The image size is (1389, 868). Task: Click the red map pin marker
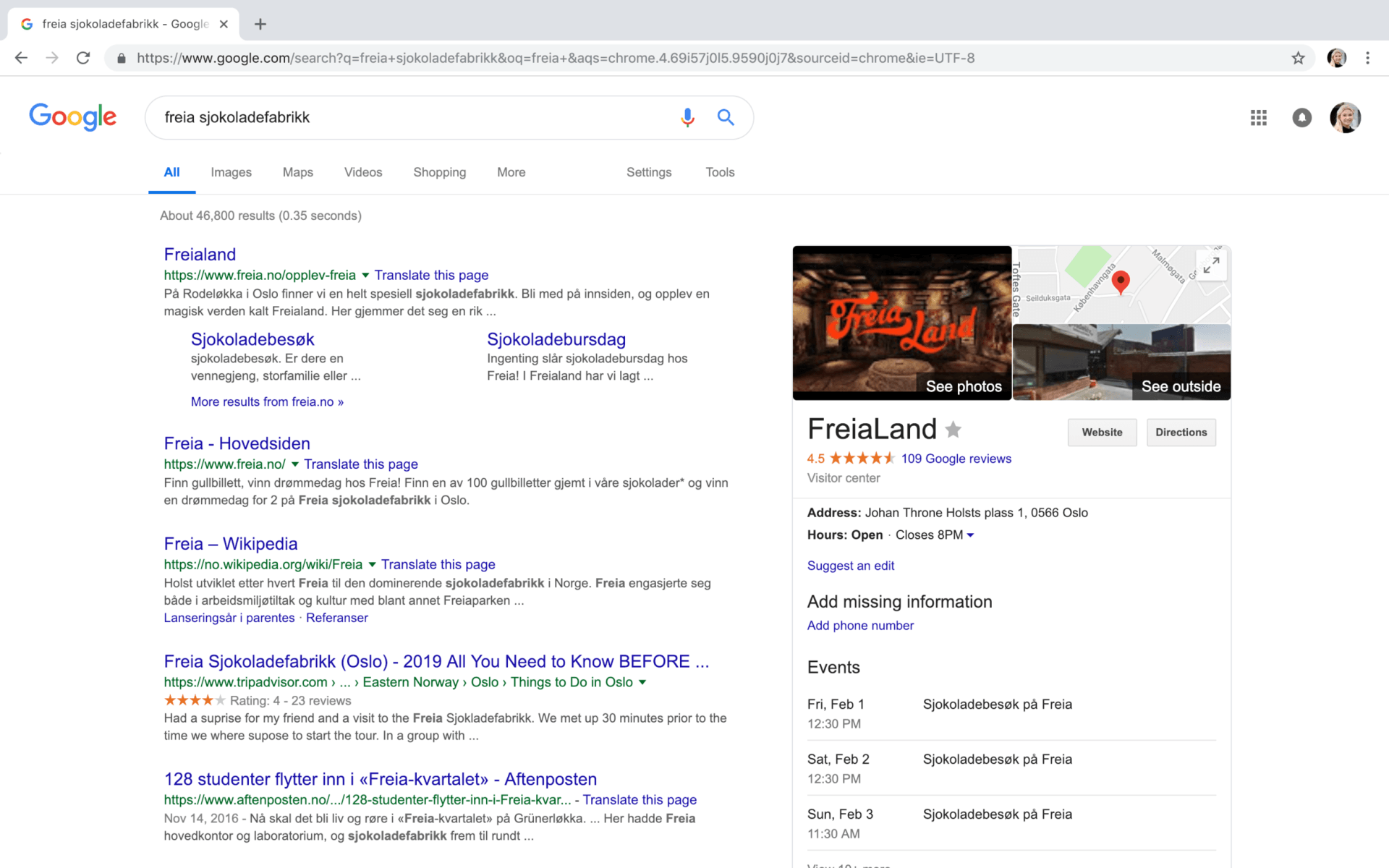[x=1121, y=282]
